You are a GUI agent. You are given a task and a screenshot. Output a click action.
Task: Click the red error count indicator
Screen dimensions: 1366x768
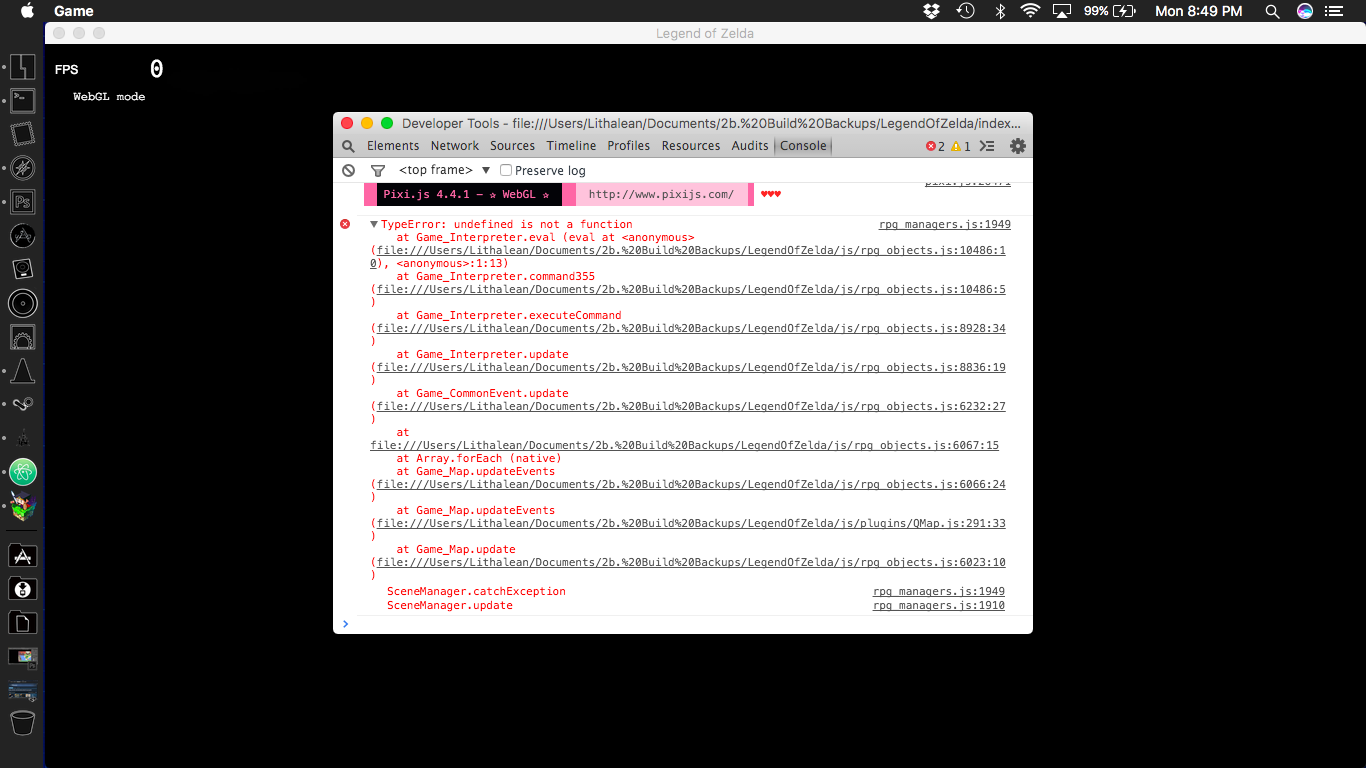(935, 146)
